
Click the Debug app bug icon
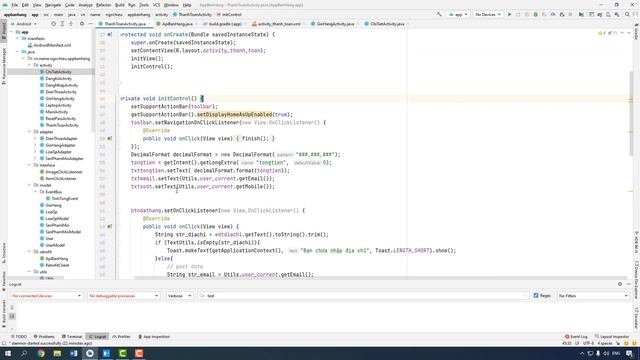536,14
